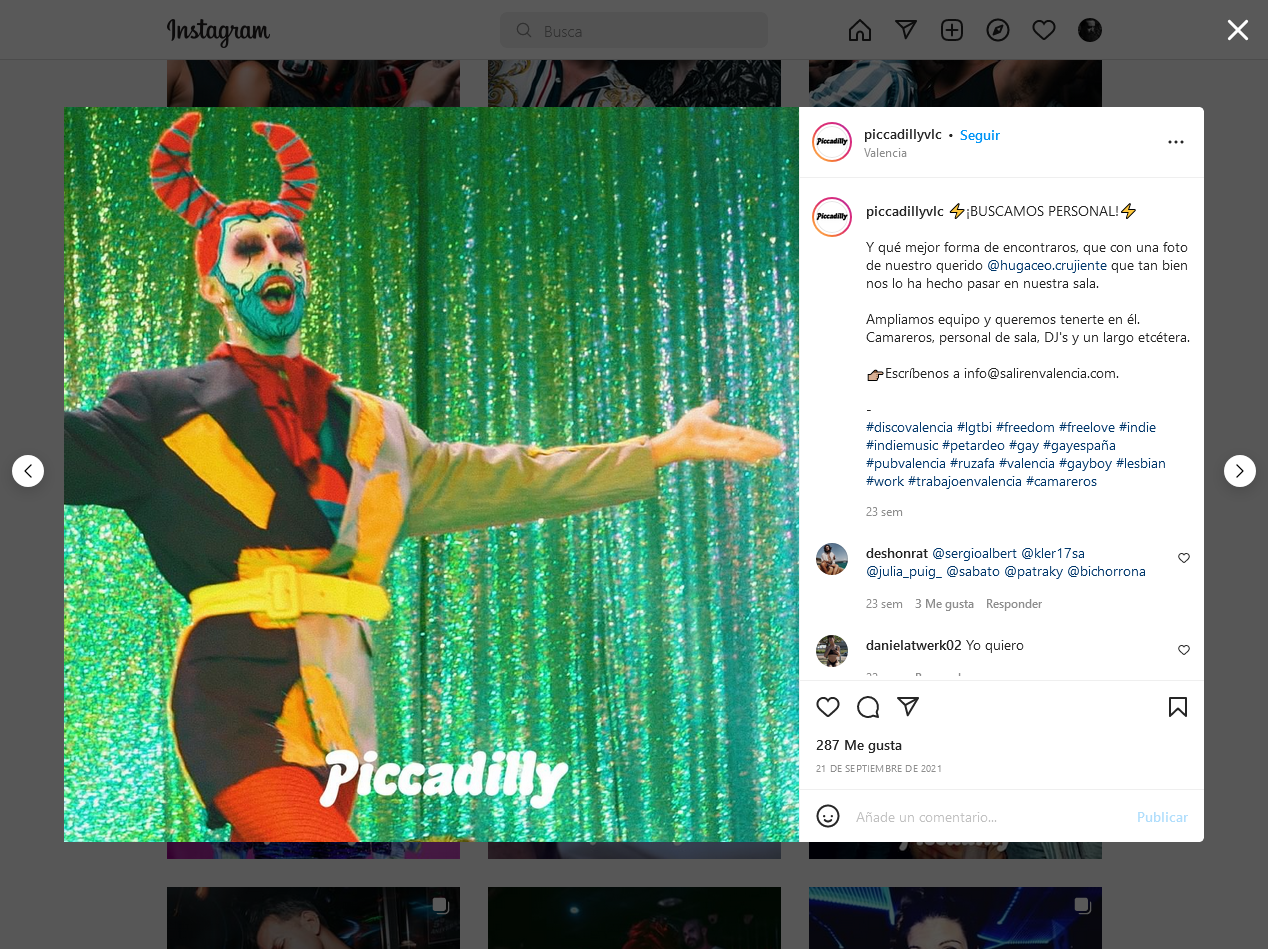The image size is (1268, 949).
Task: Like the post with the heart icon
Action: tap(828, 707)
